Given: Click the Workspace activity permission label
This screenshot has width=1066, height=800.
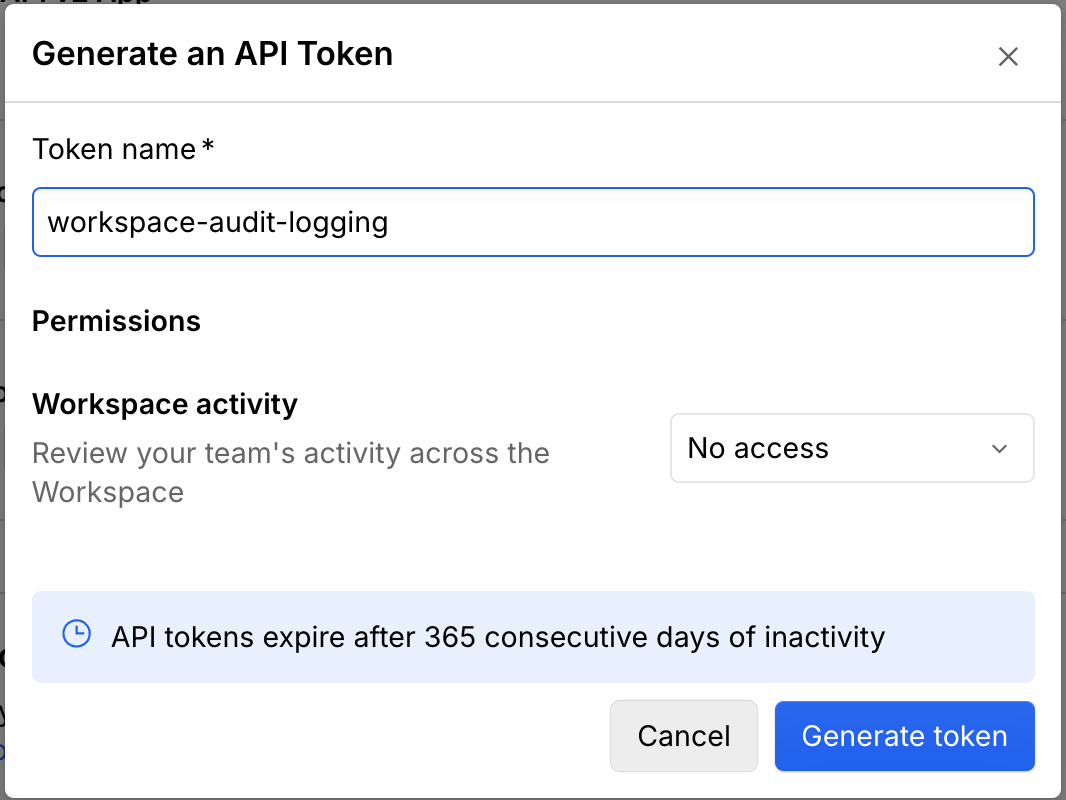Looking at the screenshot, I should [x=164, y=404].
